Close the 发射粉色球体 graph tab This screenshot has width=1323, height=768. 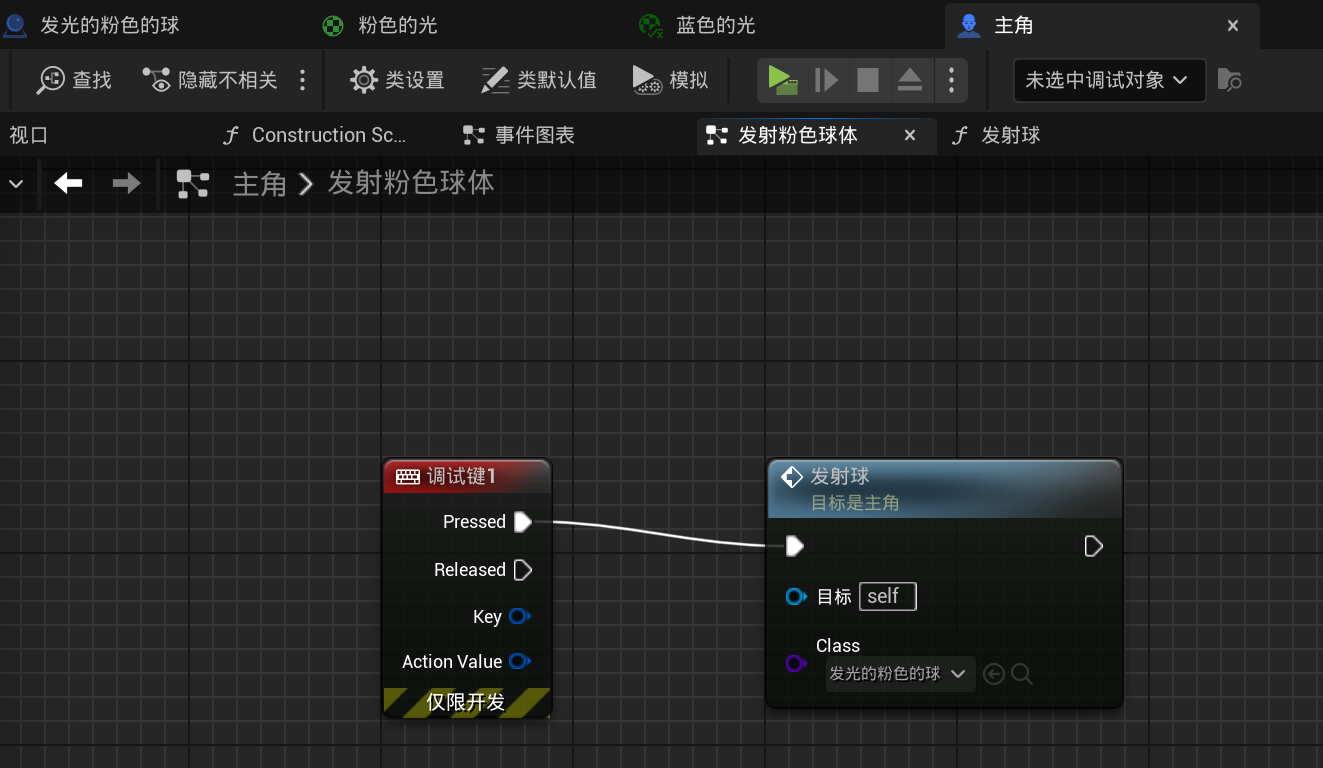(910, 135)
